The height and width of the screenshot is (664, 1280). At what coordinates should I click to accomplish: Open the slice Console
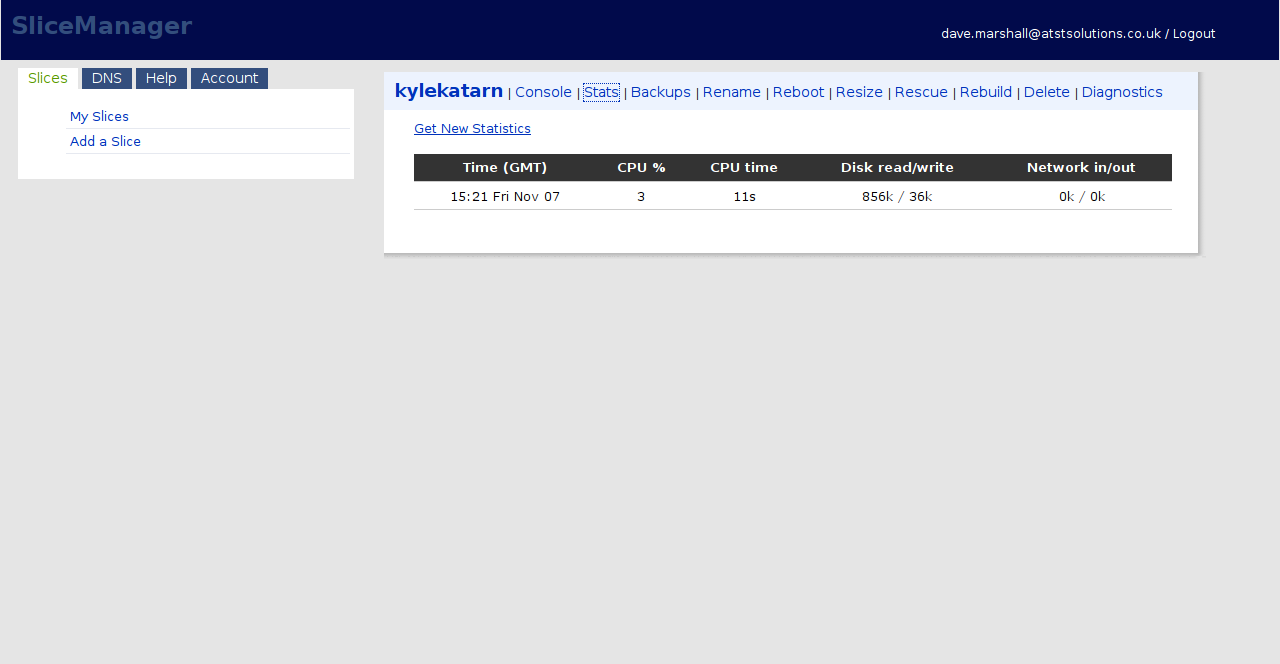(x=543, y=92)
